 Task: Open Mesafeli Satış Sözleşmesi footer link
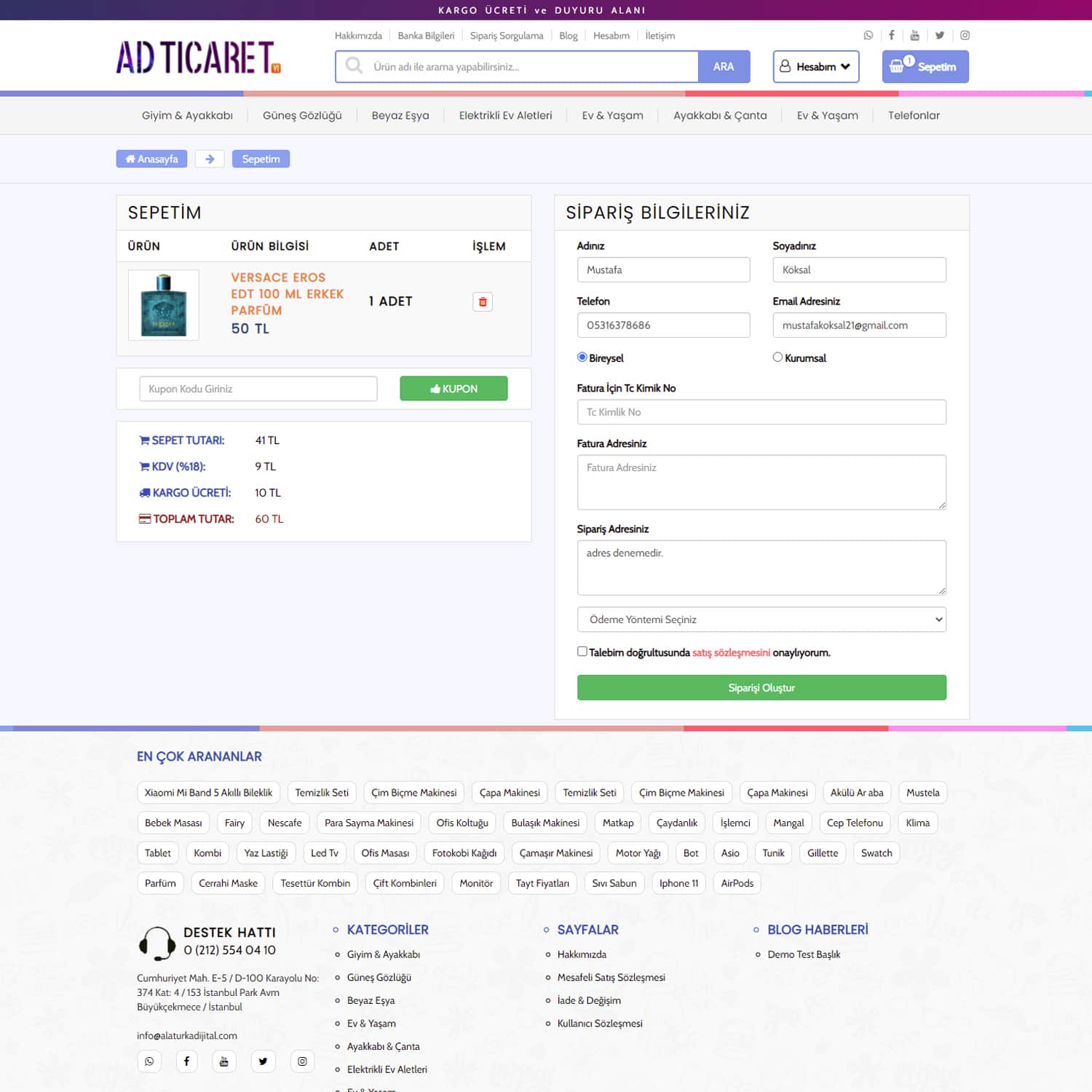tap(612, 978)
